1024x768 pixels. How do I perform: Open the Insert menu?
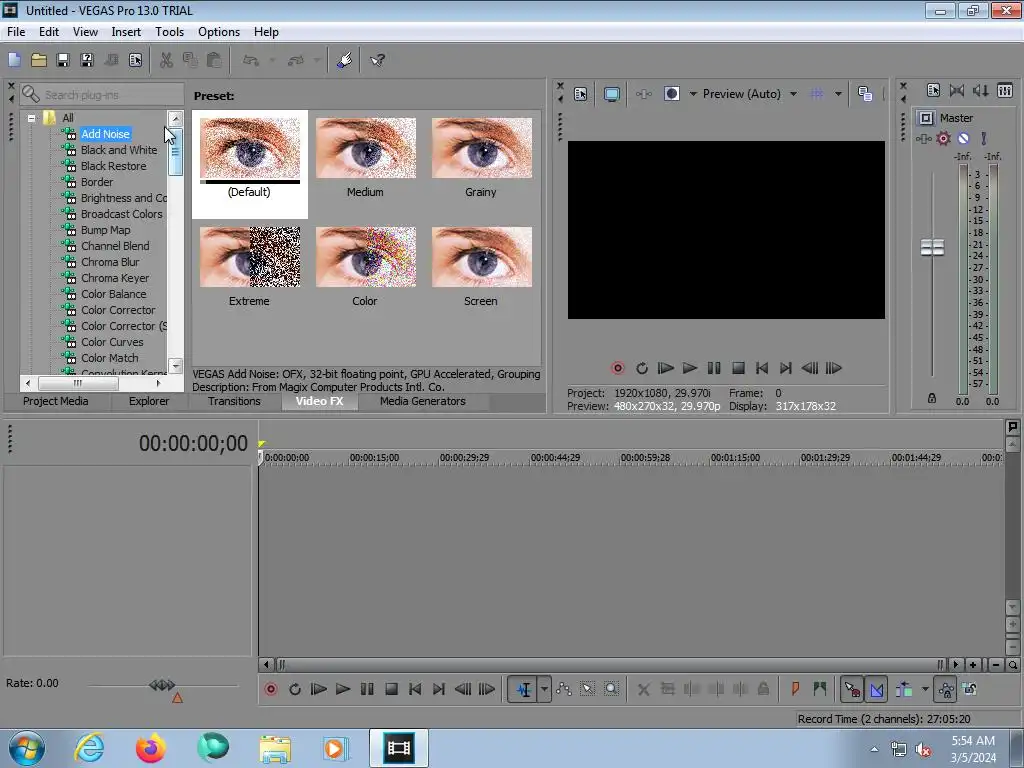[126, 31]
